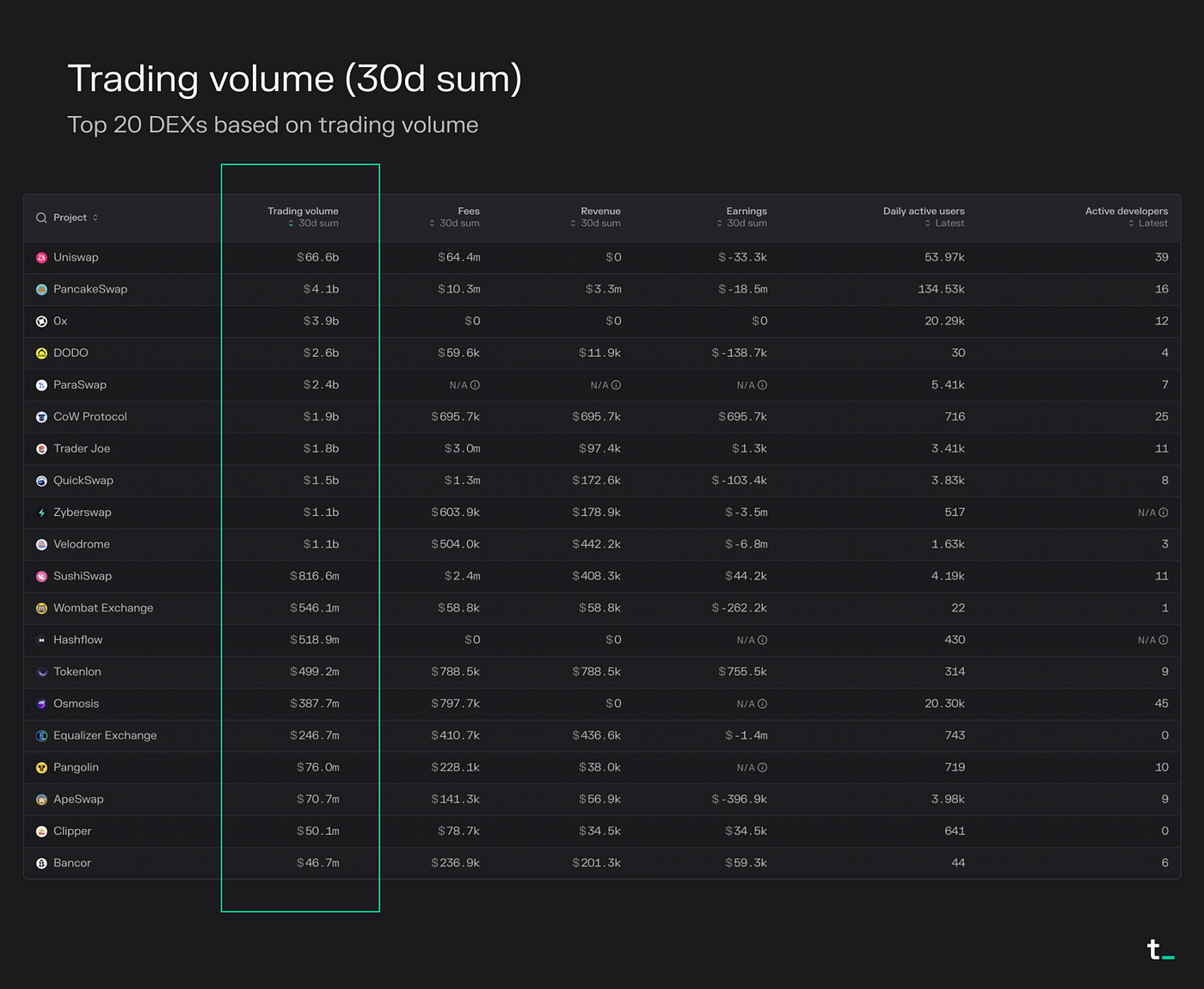Click Pangolin fees $228.1k
The height and width of the screenshot is (989, 1204).
point(456,767)
